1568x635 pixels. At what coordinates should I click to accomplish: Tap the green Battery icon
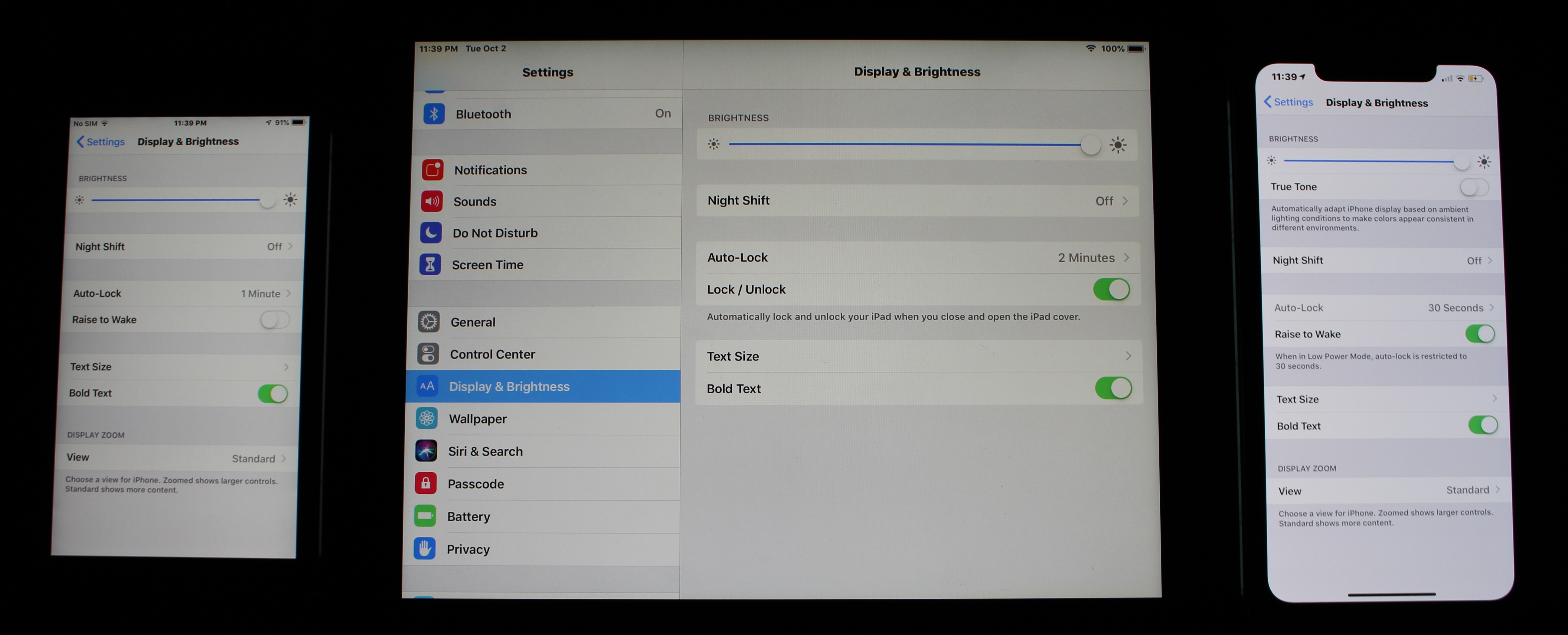click(x=425, y=517)
